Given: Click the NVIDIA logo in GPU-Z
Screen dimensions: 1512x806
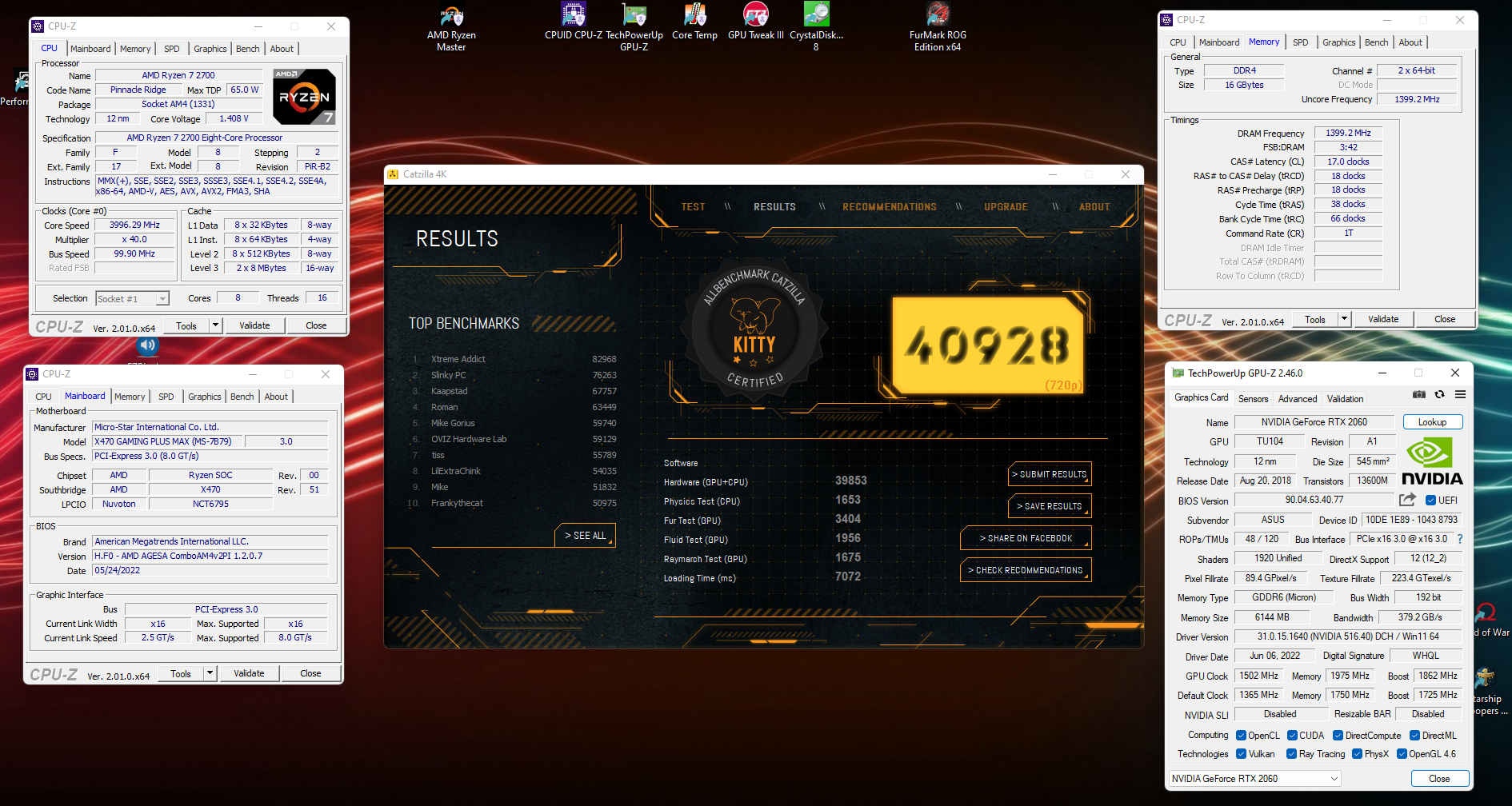Looking at the screenshot, I should coord(1432,462).
